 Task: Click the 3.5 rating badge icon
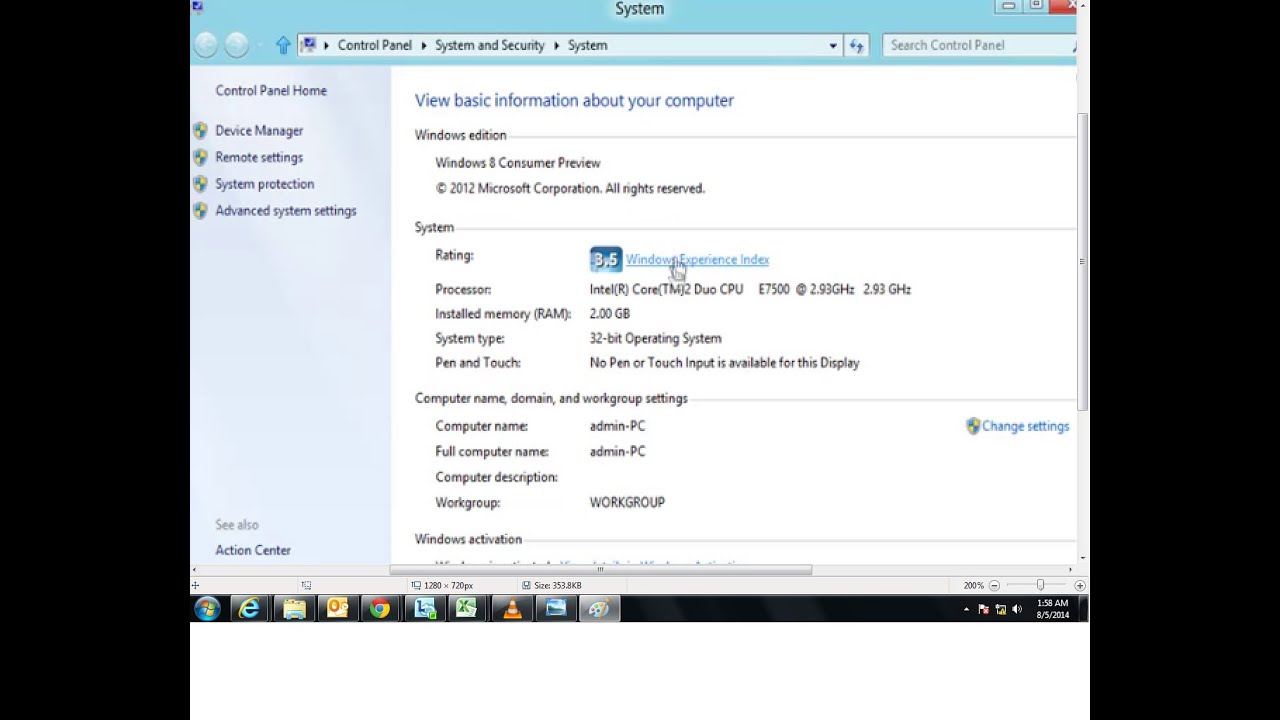click(x=606, y=259)
